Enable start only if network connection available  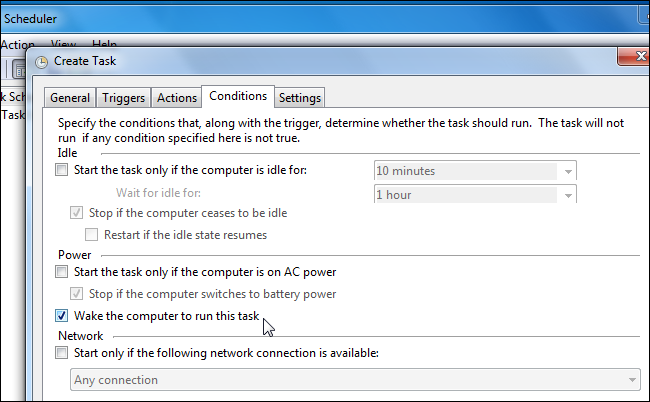click(62, 353)
